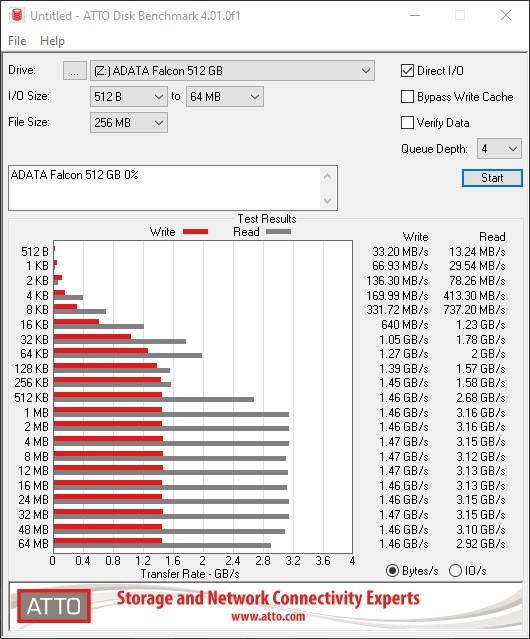Open the Queue Depth dropdown
This screenshot has width=530, height=639.
pyautogui.click(x=499, y=149)
